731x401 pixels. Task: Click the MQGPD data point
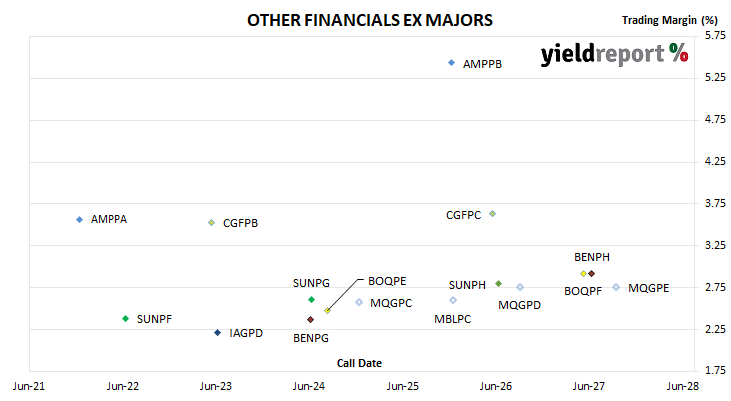point(520,287)
